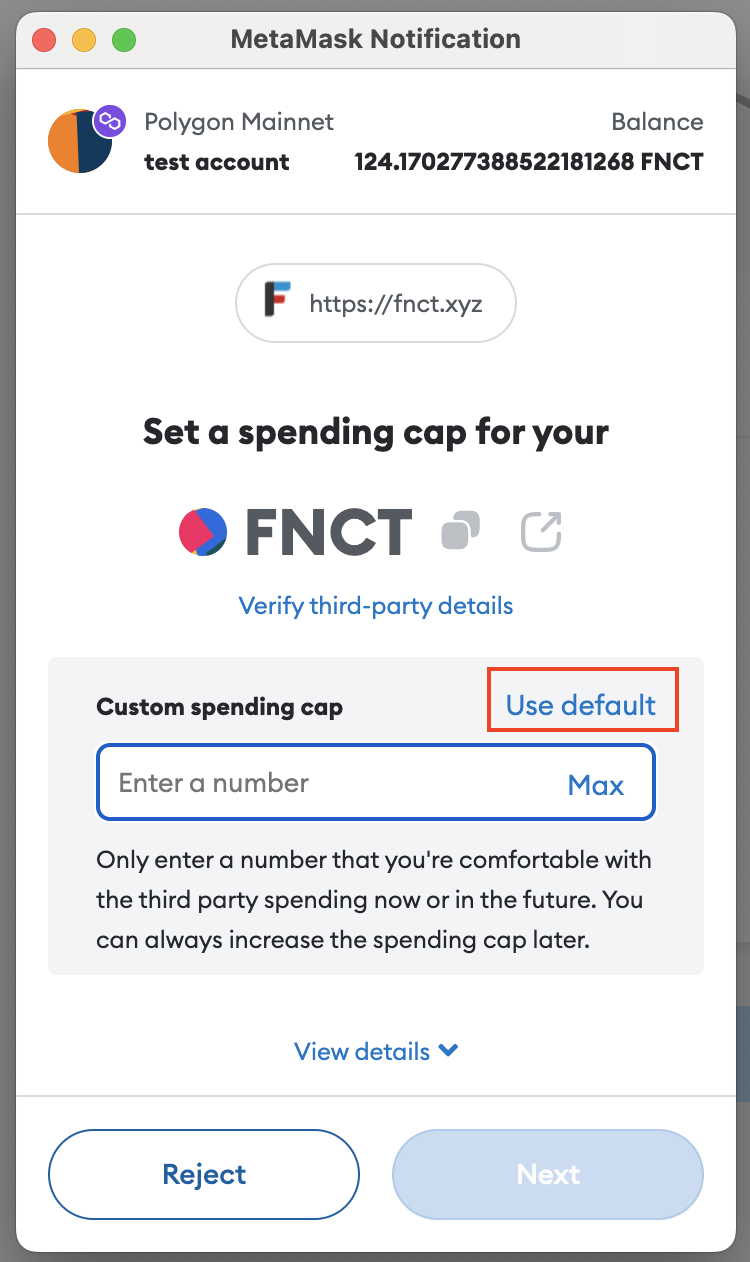Click the Polygon network badge icon
This screenshot has width=750, height=1262.
pos(108,122)
